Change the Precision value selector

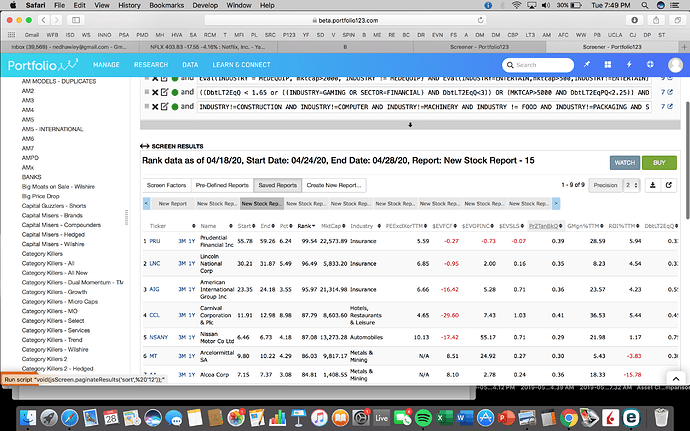631,185
